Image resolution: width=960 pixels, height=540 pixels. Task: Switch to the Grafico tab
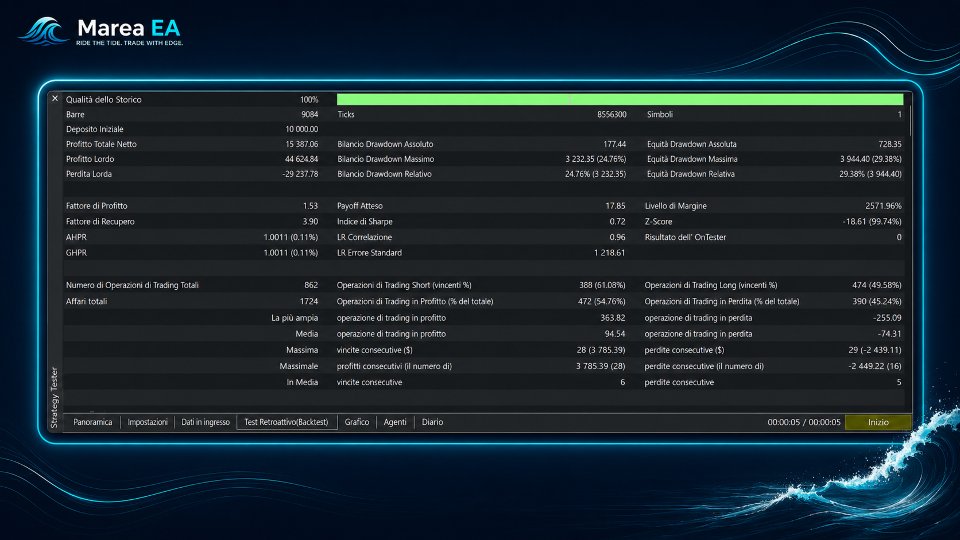pyautogui.click(x=357, y=422)
